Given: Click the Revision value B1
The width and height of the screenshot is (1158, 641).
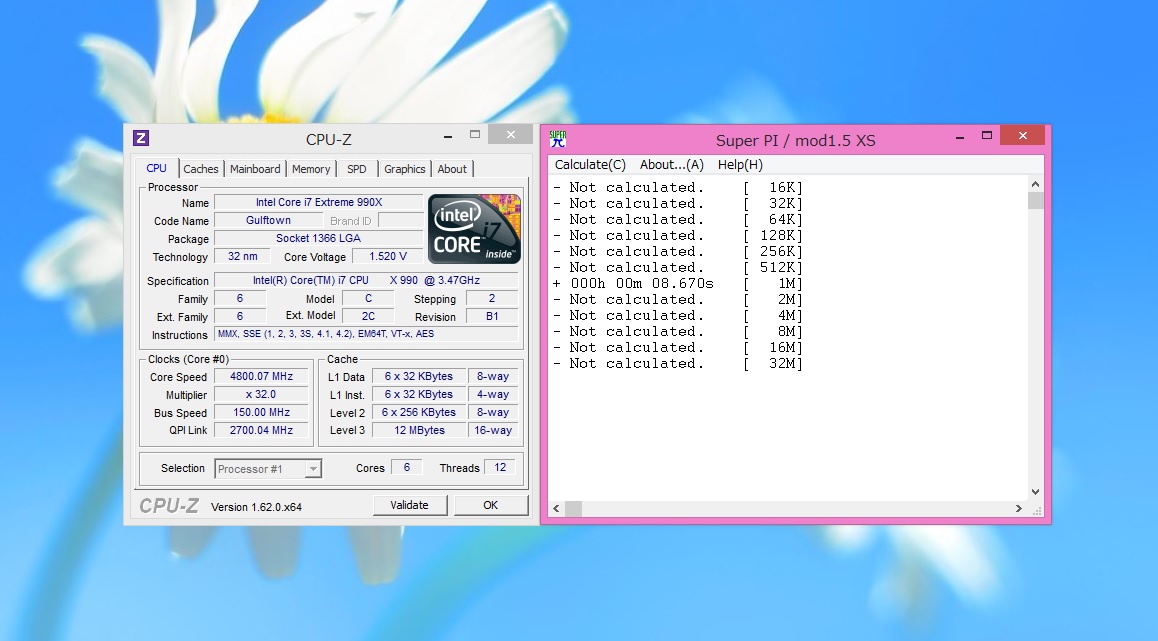Looking at the screenshot, I should [492, 316].
